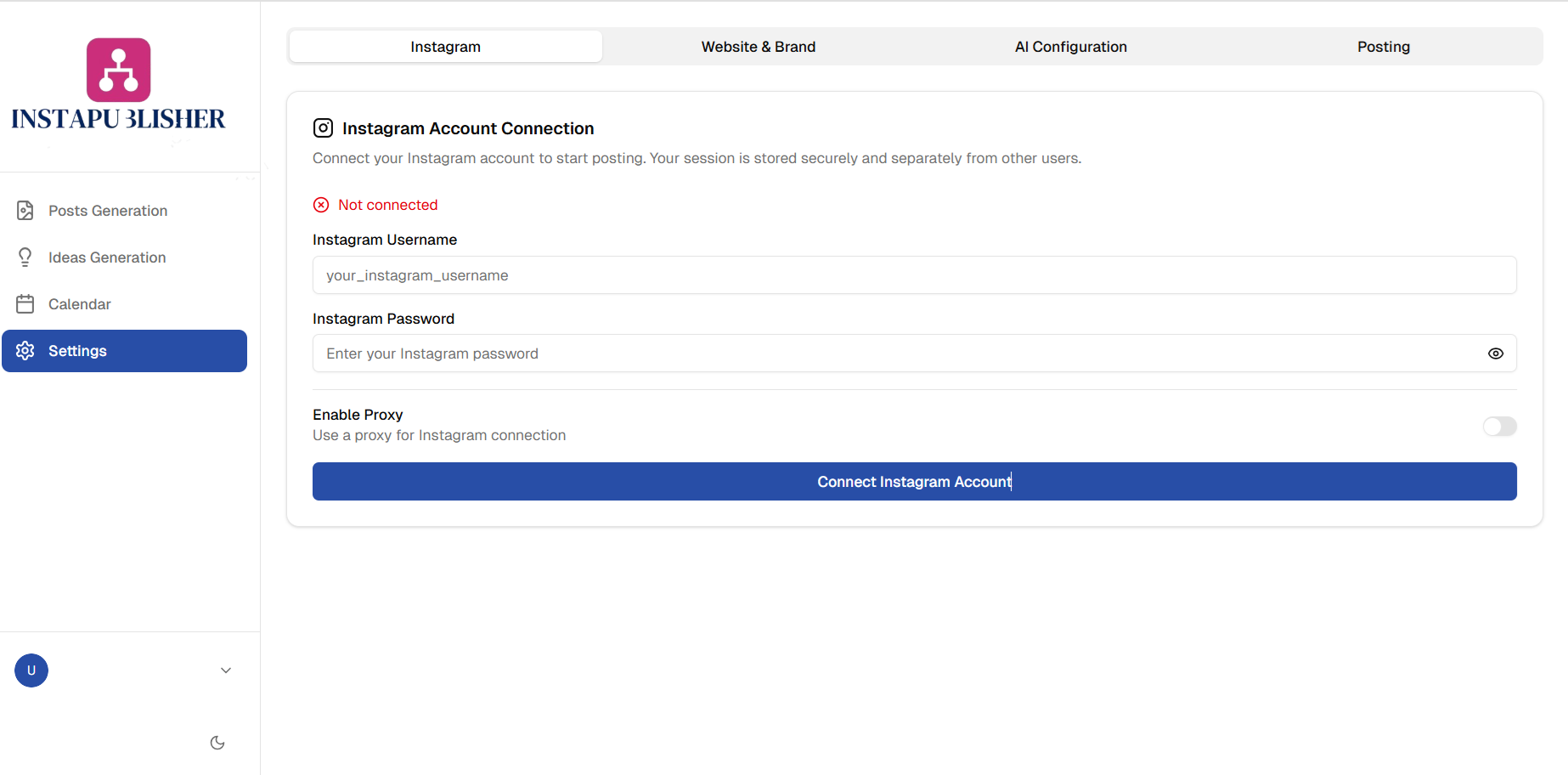Open the AI Configuration tab

click(x=1070, y=47)
